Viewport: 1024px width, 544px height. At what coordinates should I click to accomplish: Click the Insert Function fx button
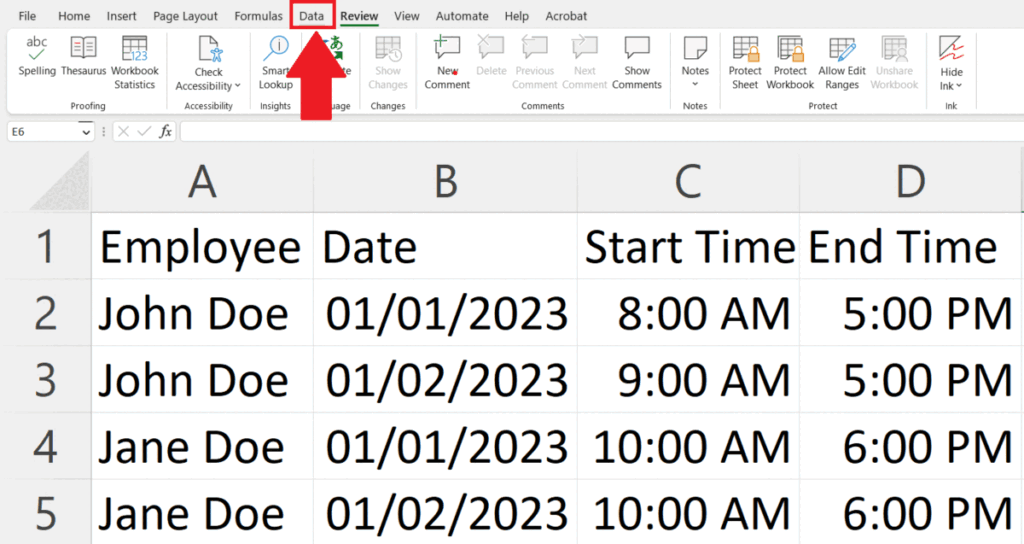point(166,132)
